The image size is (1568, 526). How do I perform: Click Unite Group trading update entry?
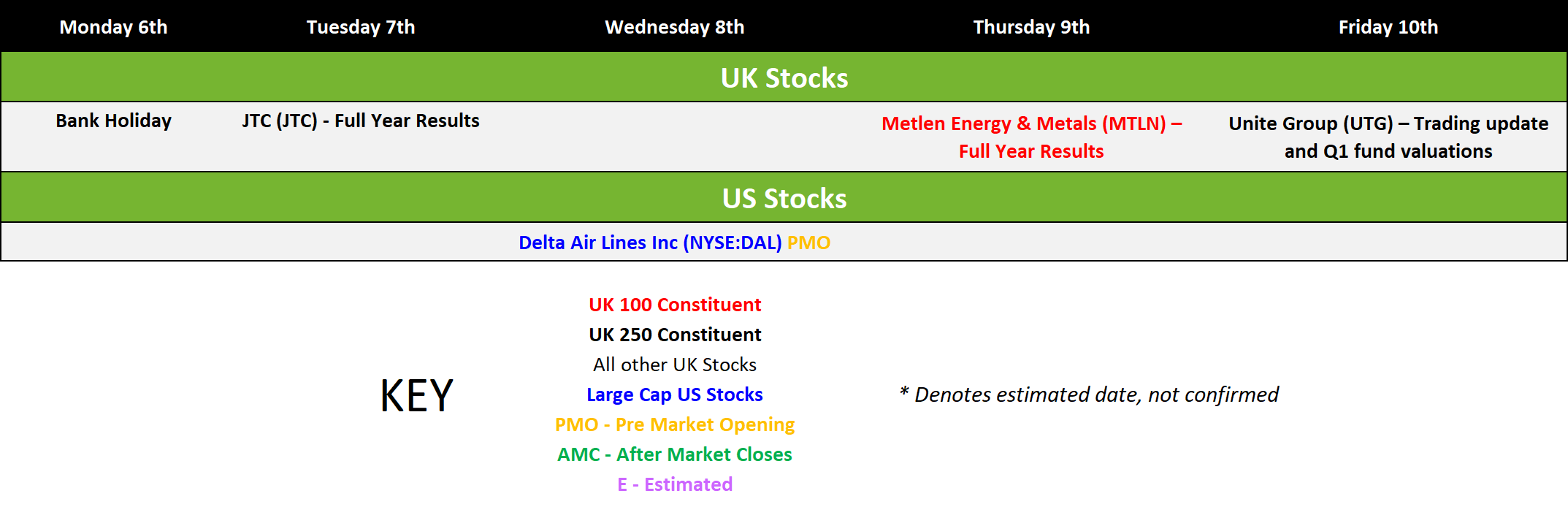pos(1388,137)
